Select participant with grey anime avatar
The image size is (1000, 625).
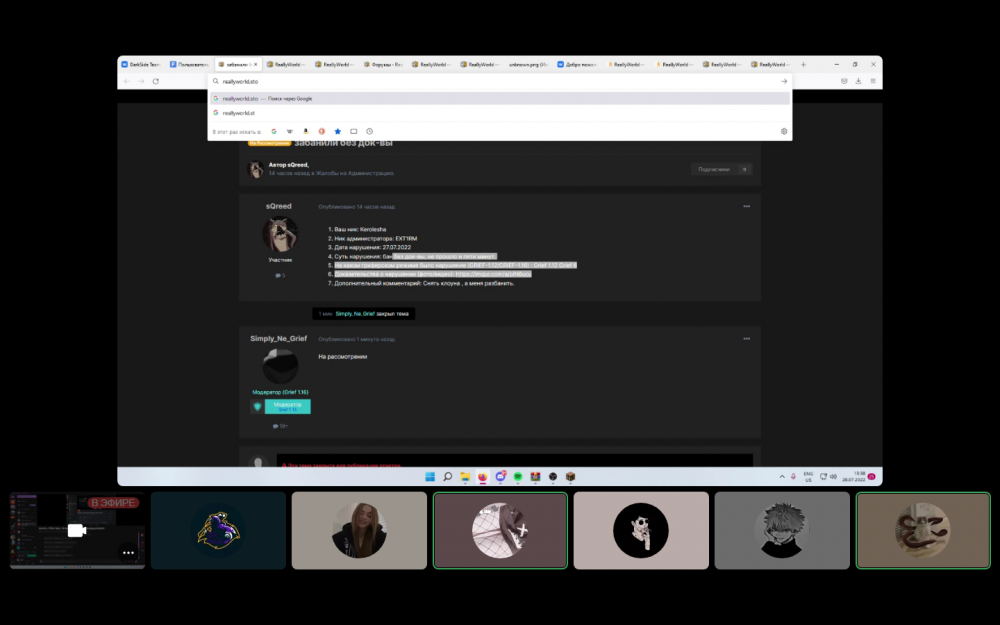pyautogui.click(x=782, y=531)
